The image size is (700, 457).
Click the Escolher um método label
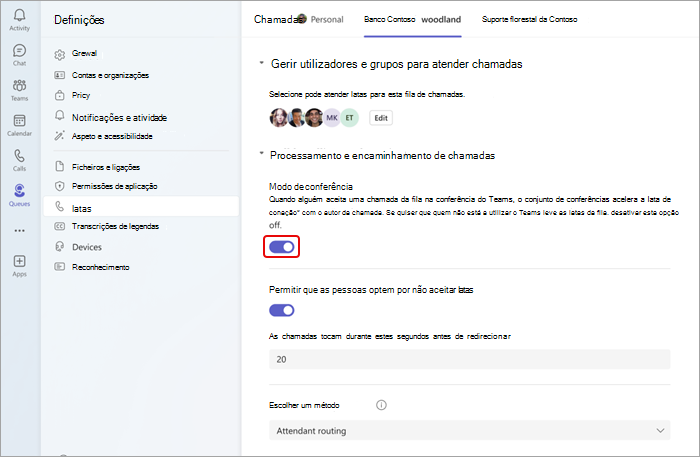click(304, 405)
